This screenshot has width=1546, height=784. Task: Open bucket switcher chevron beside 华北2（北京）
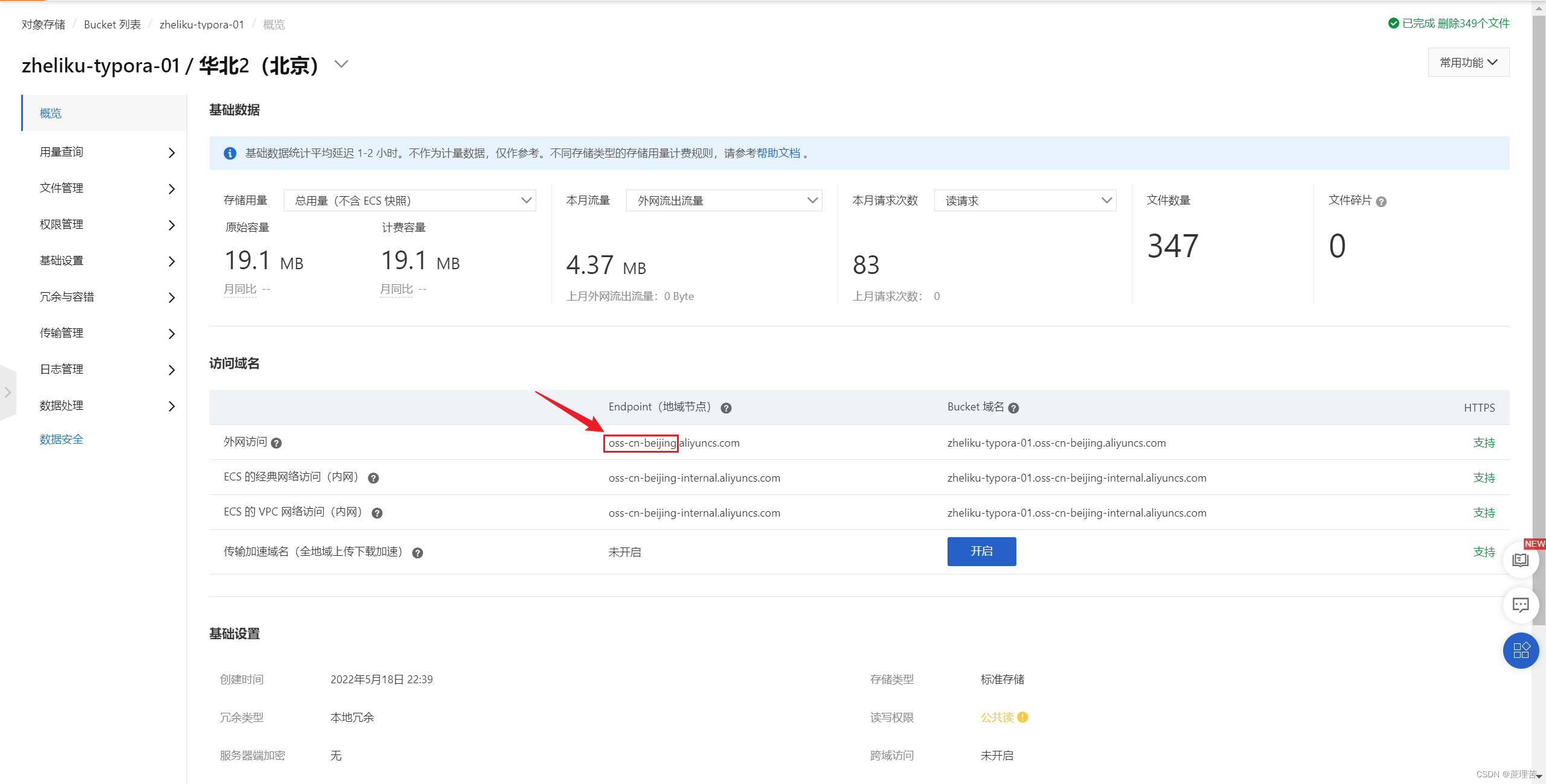(341, 64)
